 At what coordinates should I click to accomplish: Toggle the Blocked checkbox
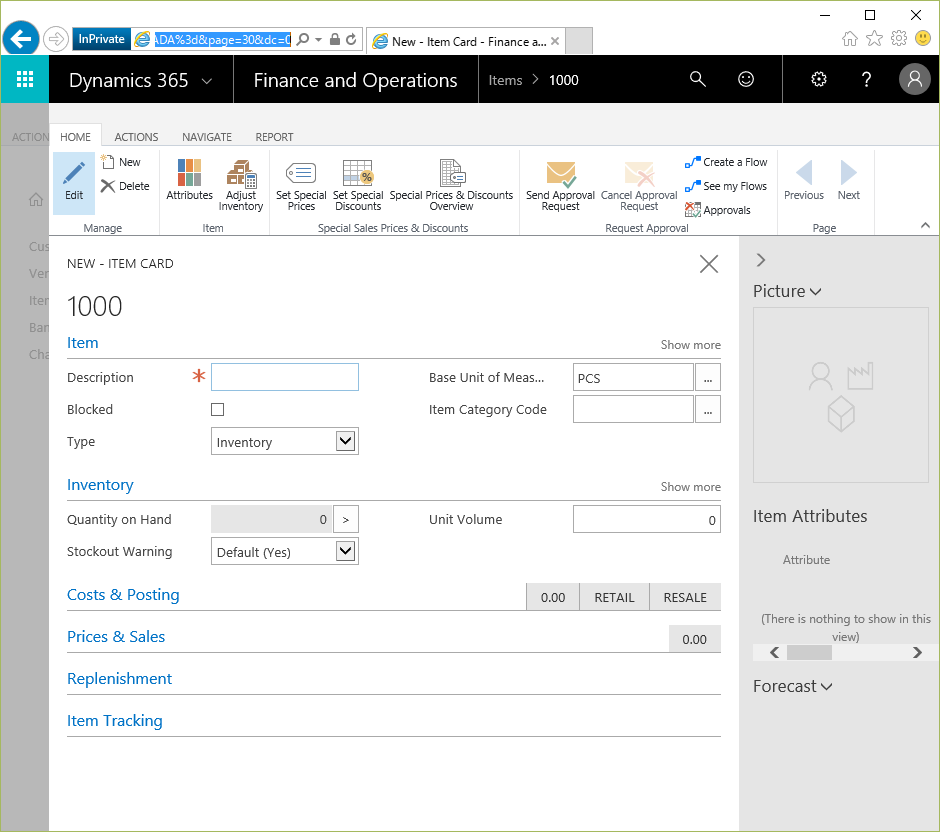218,409
